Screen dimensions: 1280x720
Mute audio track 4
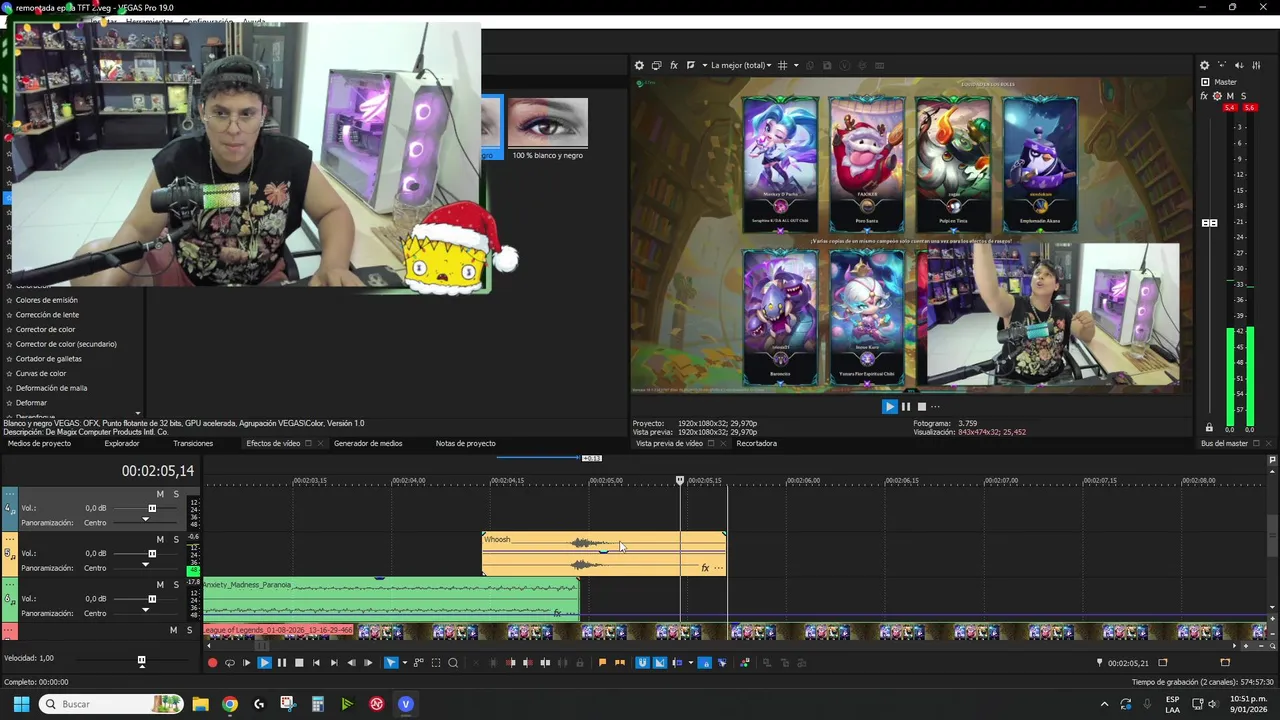(160, 494)
